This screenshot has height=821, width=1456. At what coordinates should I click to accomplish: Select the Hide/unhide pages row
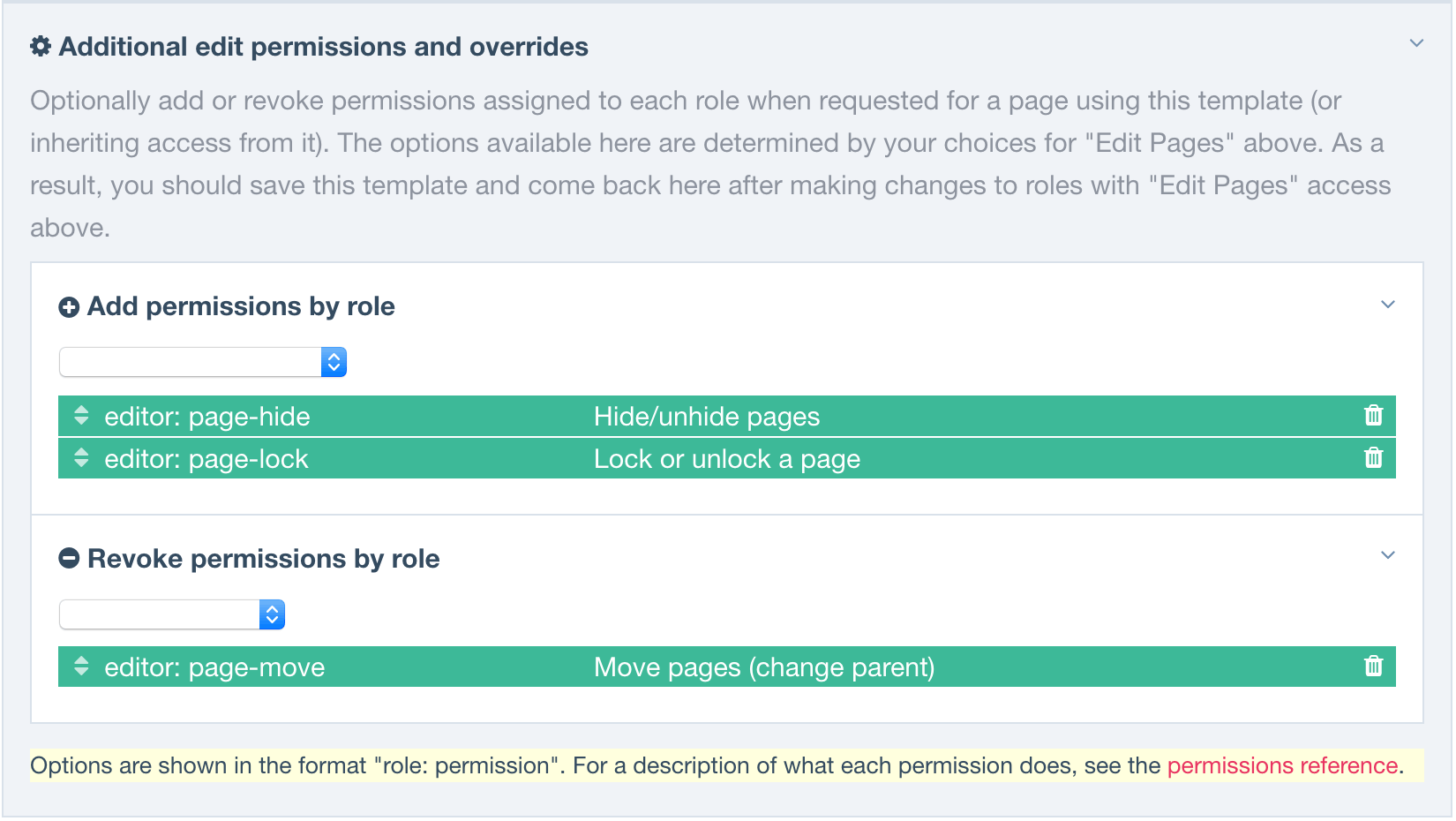click(727, 416)
